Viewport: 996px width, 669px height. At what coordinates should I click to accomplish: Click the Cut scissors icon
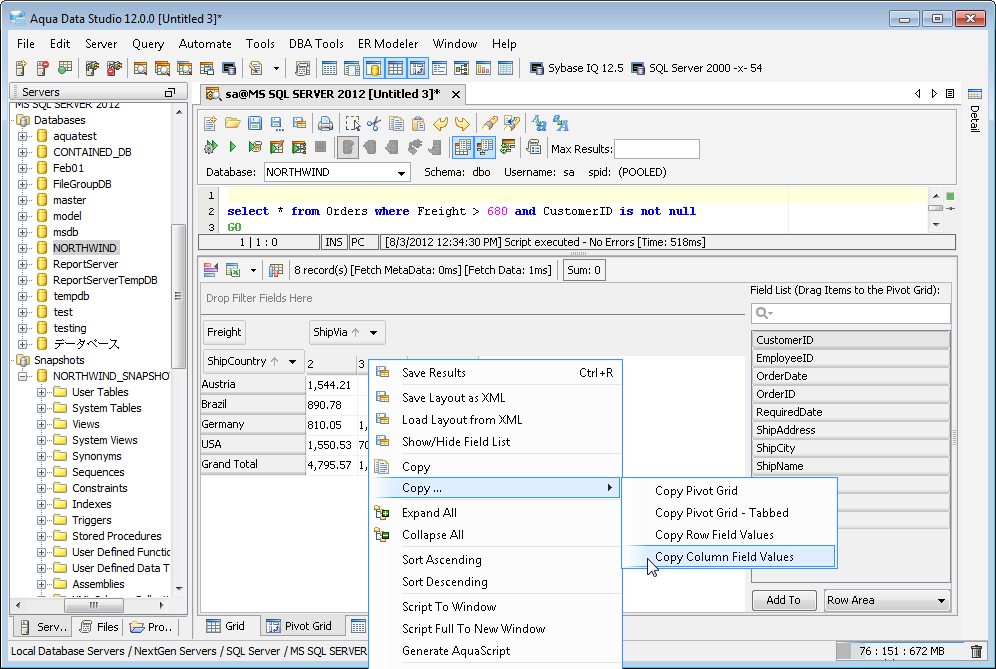click(x=374, y=124)
